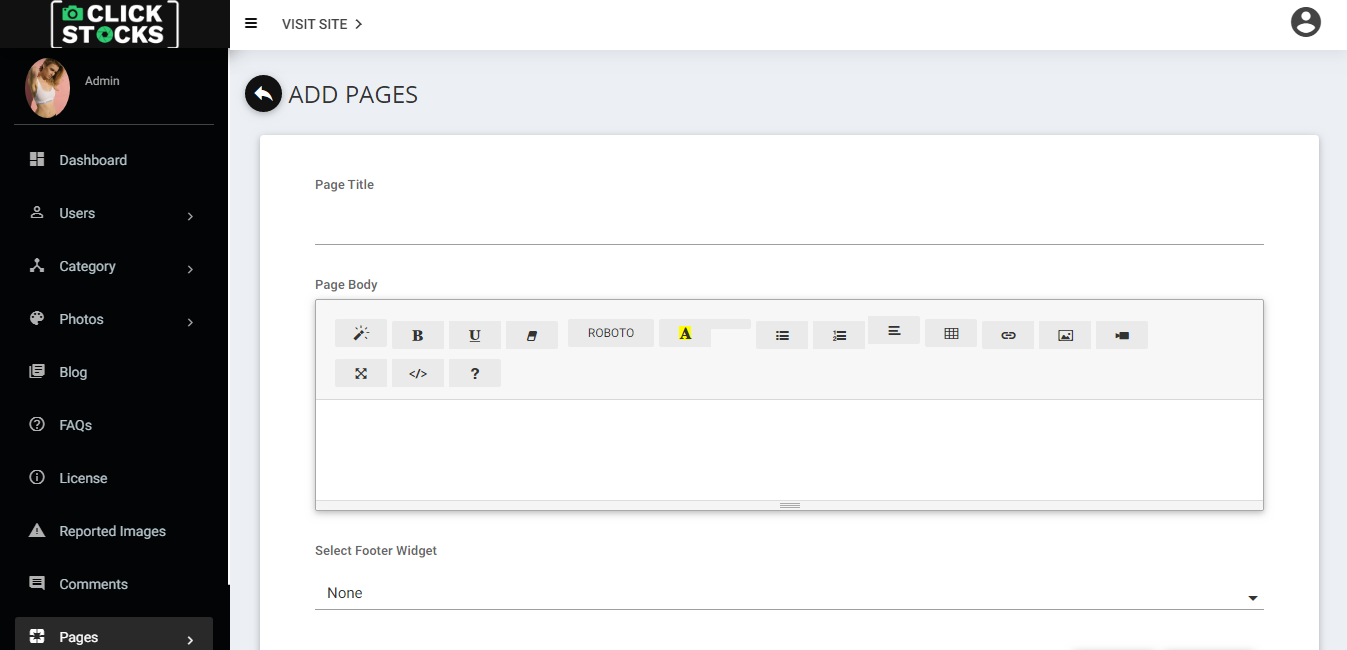Toggle code view in editor
Screen dimensions: 1347x650
point(418,373)
